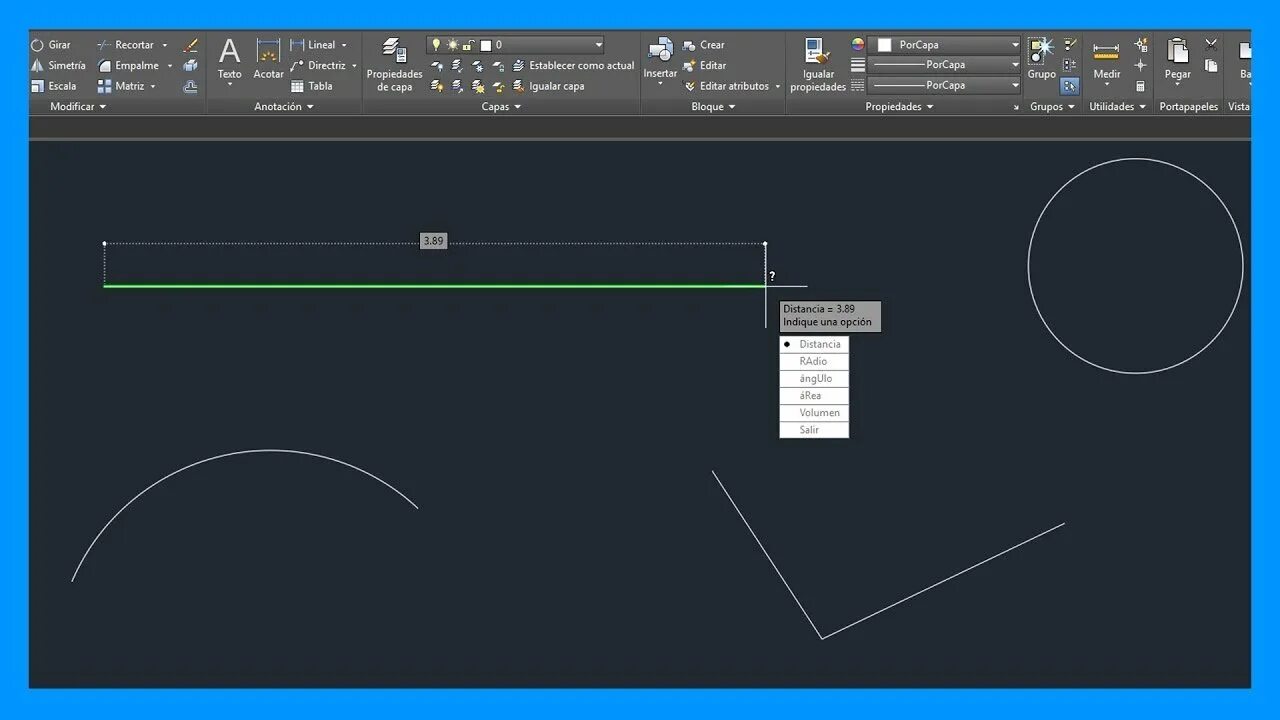Click the Grupo tool

tap(1041, 59)
